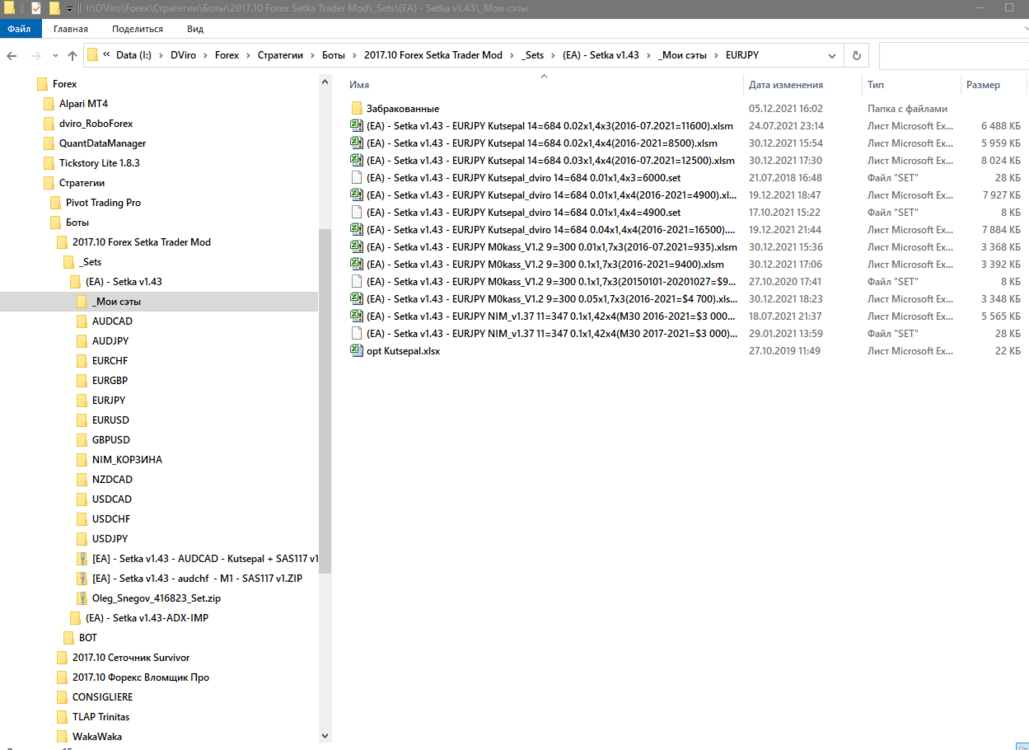Select icon of Kutsepal_dviro 0.01x1,4x4=4900.set file
1029x750 pixels.
(x=356, y=212)
